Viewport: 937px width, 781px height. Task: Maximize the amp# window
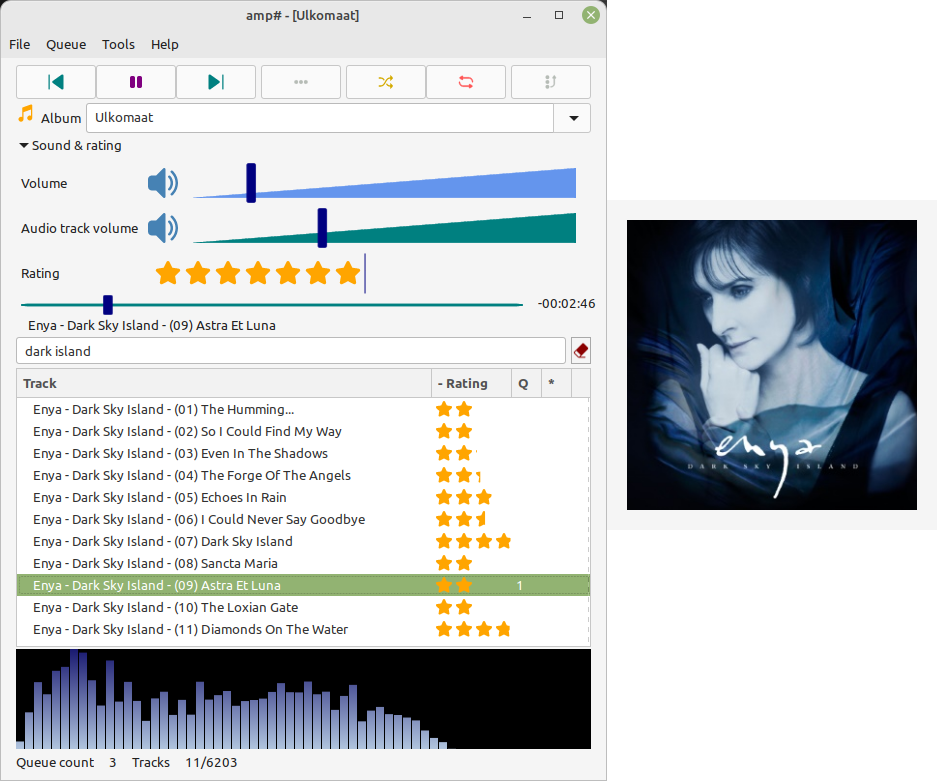pos(559,15)
